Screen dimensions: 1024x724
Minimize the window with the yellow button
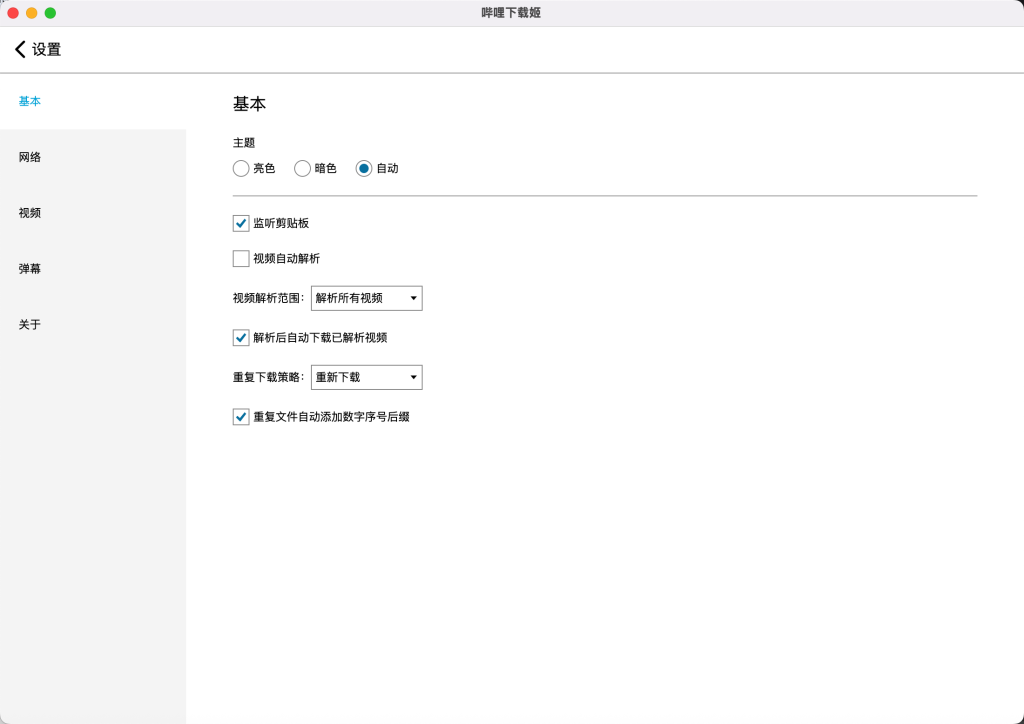31,13
